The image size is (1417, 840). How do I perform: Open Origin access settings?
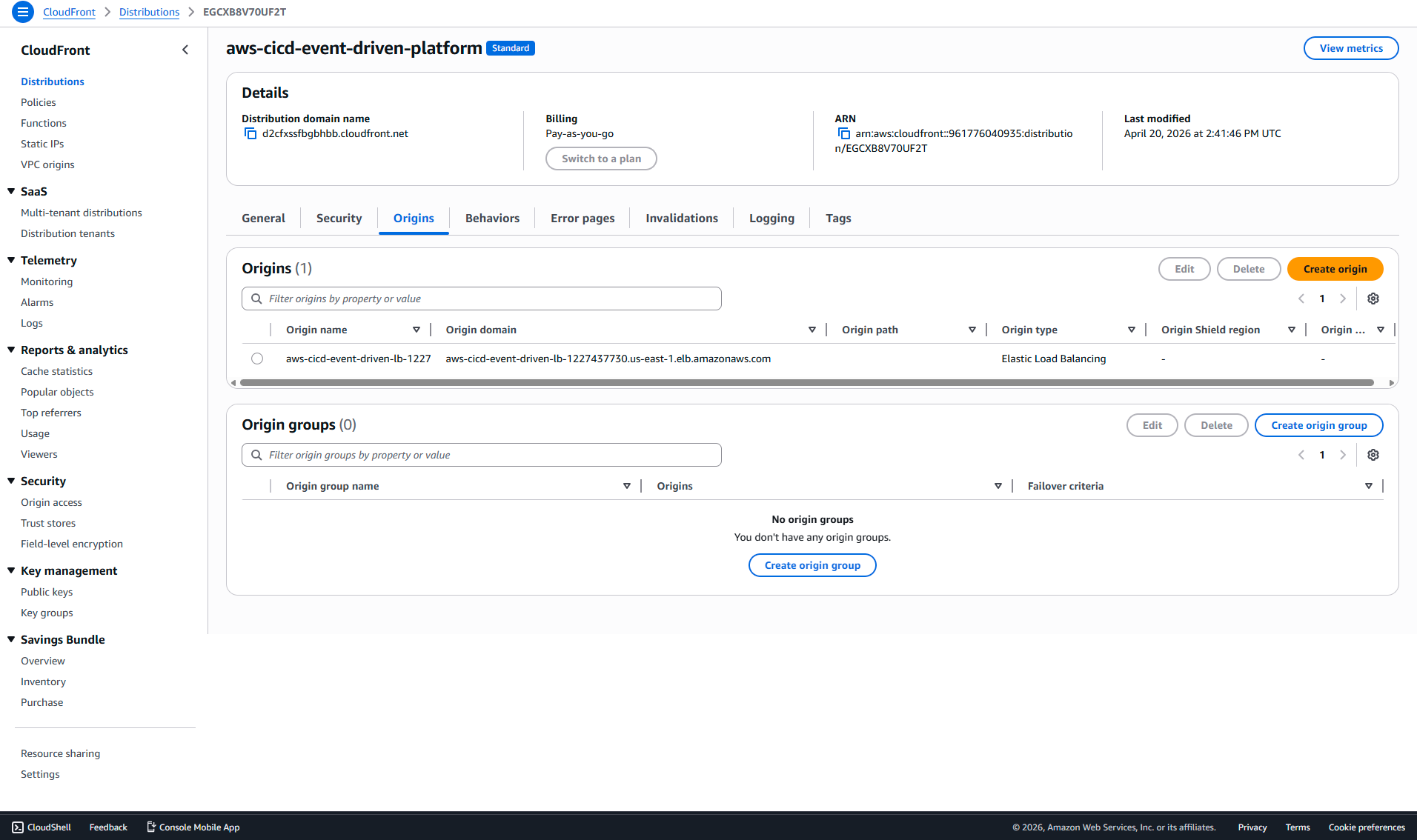point(51,502)
